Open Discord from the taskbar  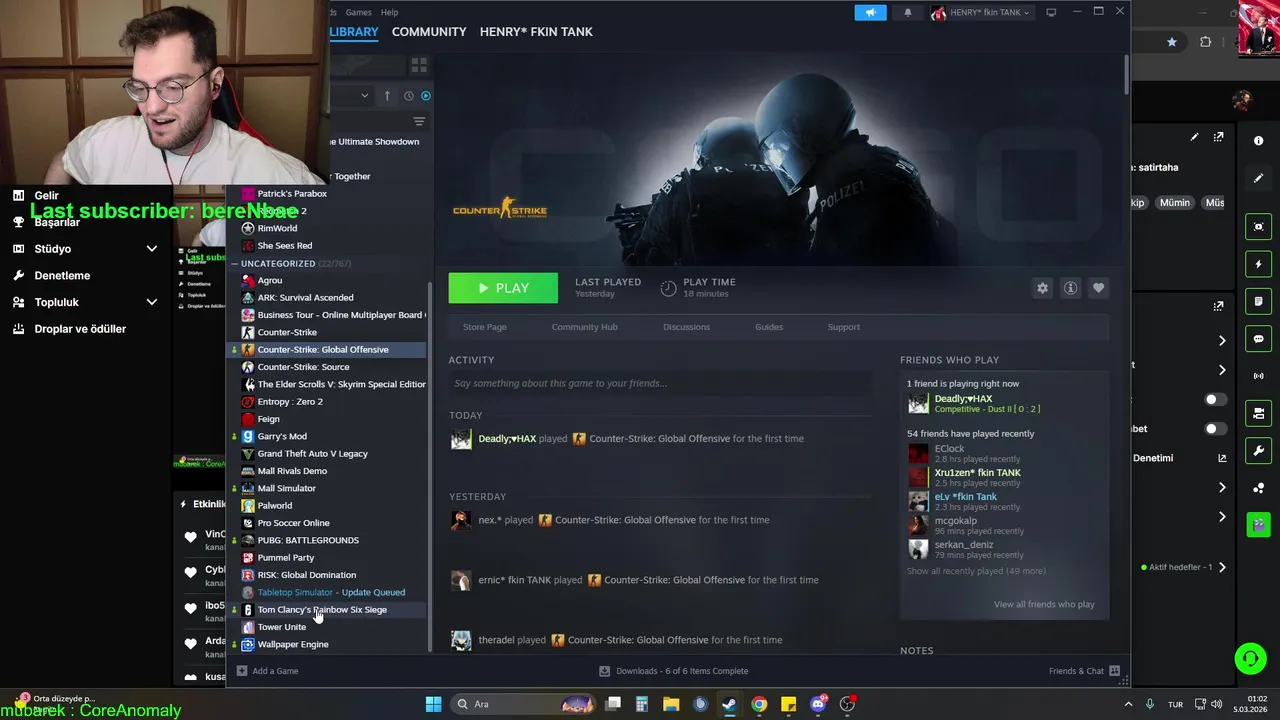(818, 704)
